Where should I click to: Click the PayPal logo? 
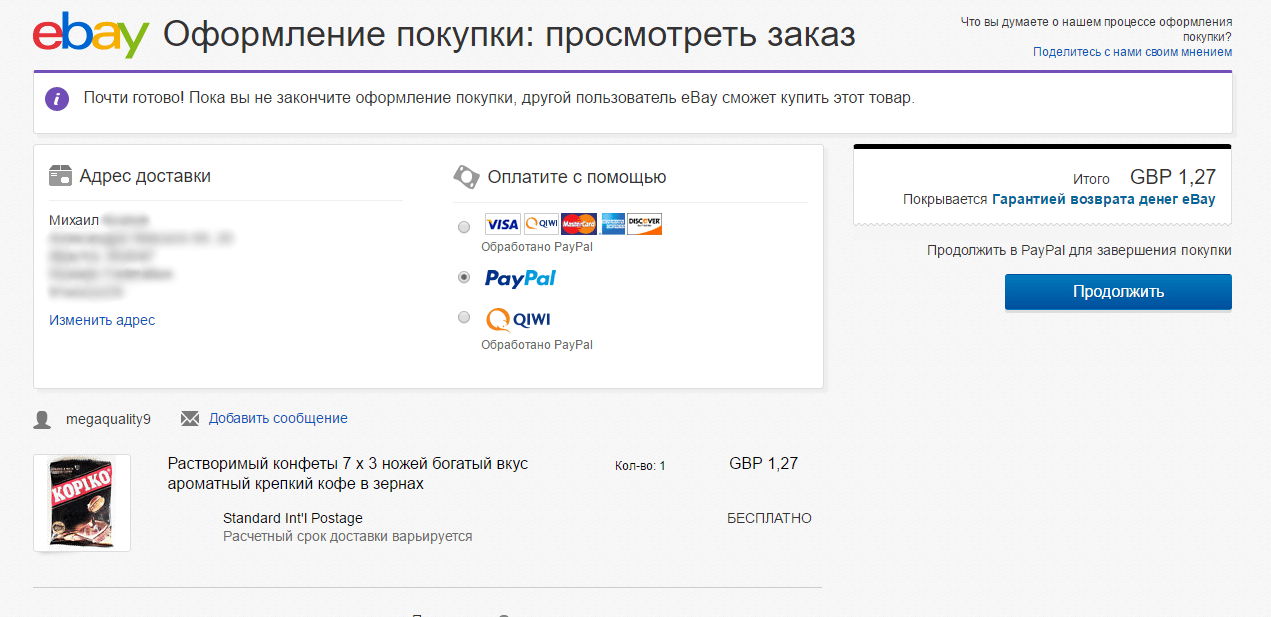(520, 278)
